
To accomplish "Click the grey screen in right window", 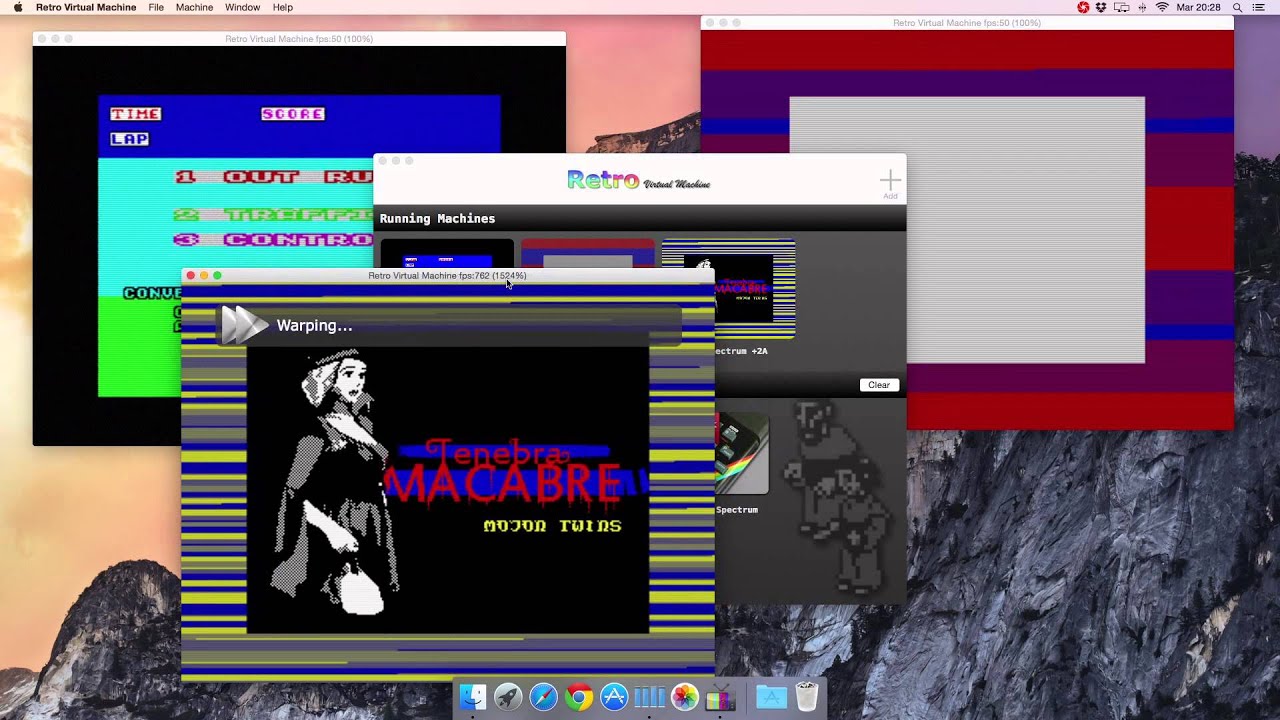I will [967, 230].
